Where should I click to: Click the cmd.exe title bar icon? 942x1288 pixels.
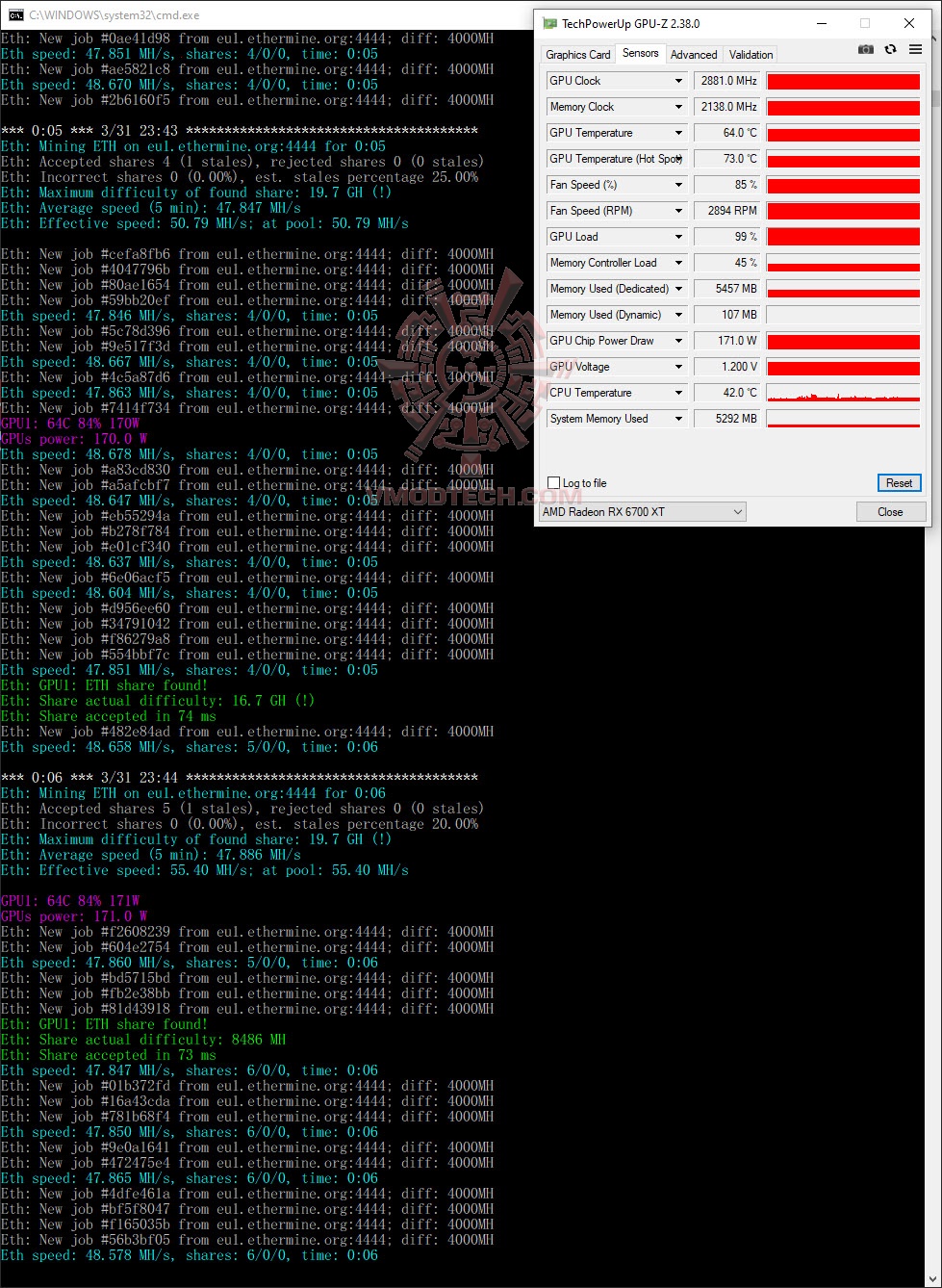(16, 14)
